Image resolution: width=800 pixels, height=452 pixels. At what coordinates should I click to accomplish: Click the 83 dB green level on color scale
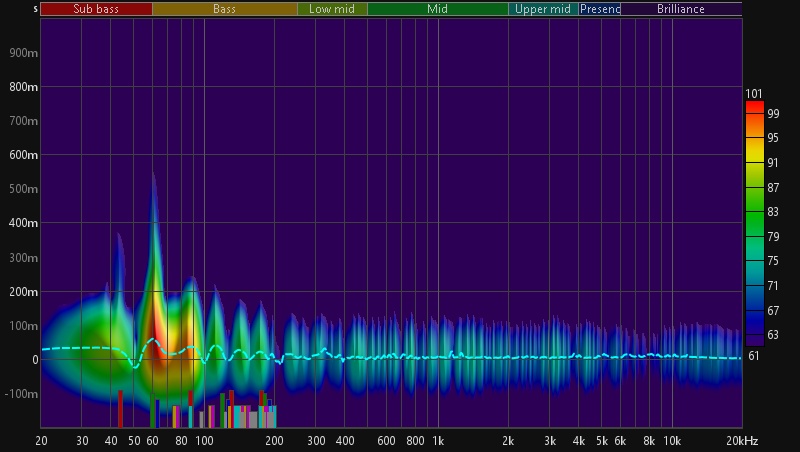click(x=755, y=211)
